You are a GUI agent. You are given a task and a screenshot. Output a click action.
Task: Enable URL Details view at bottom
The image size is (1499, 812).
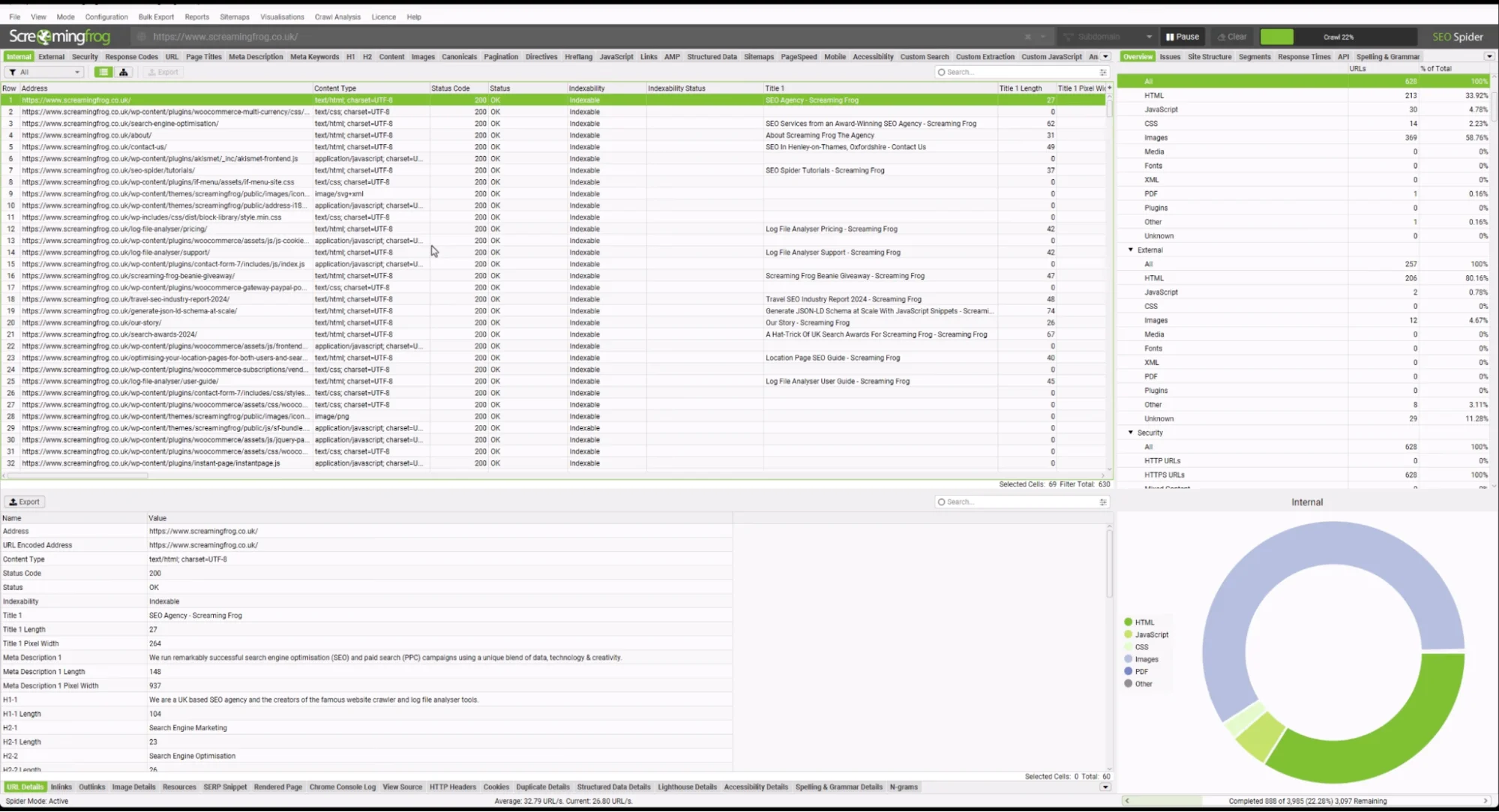point(25,787)
